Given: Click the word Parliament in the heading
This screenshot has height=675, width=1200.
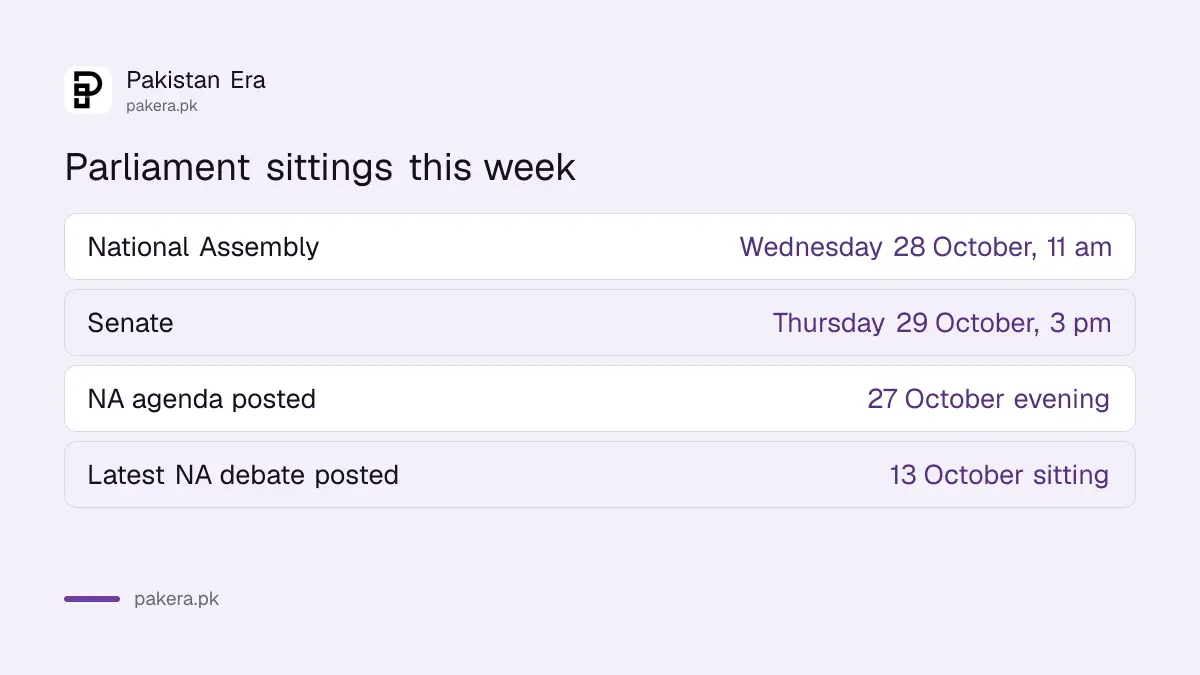Looking at the screenshot, I should pos(158,167).
